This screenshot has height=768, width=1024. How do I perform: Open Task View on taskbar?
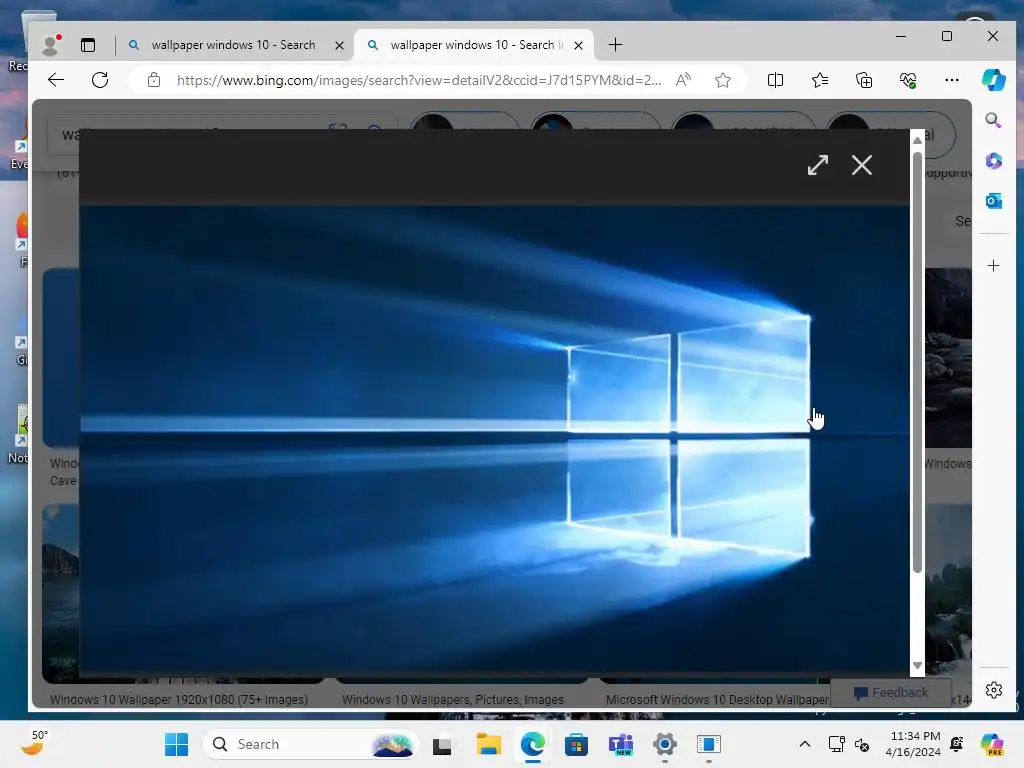[442, 745]
